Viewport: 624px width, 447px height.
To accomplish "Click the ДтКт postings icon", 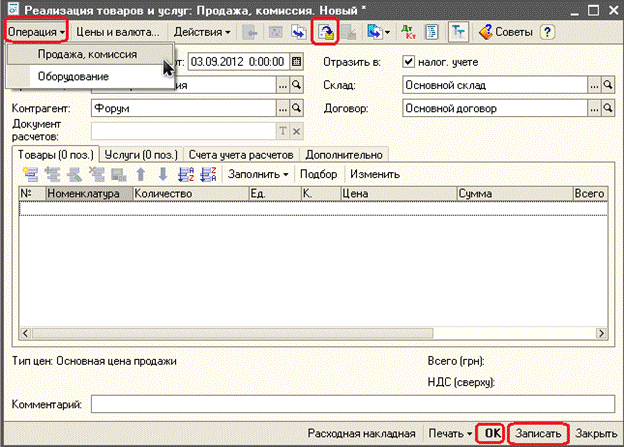I will 407,32.
